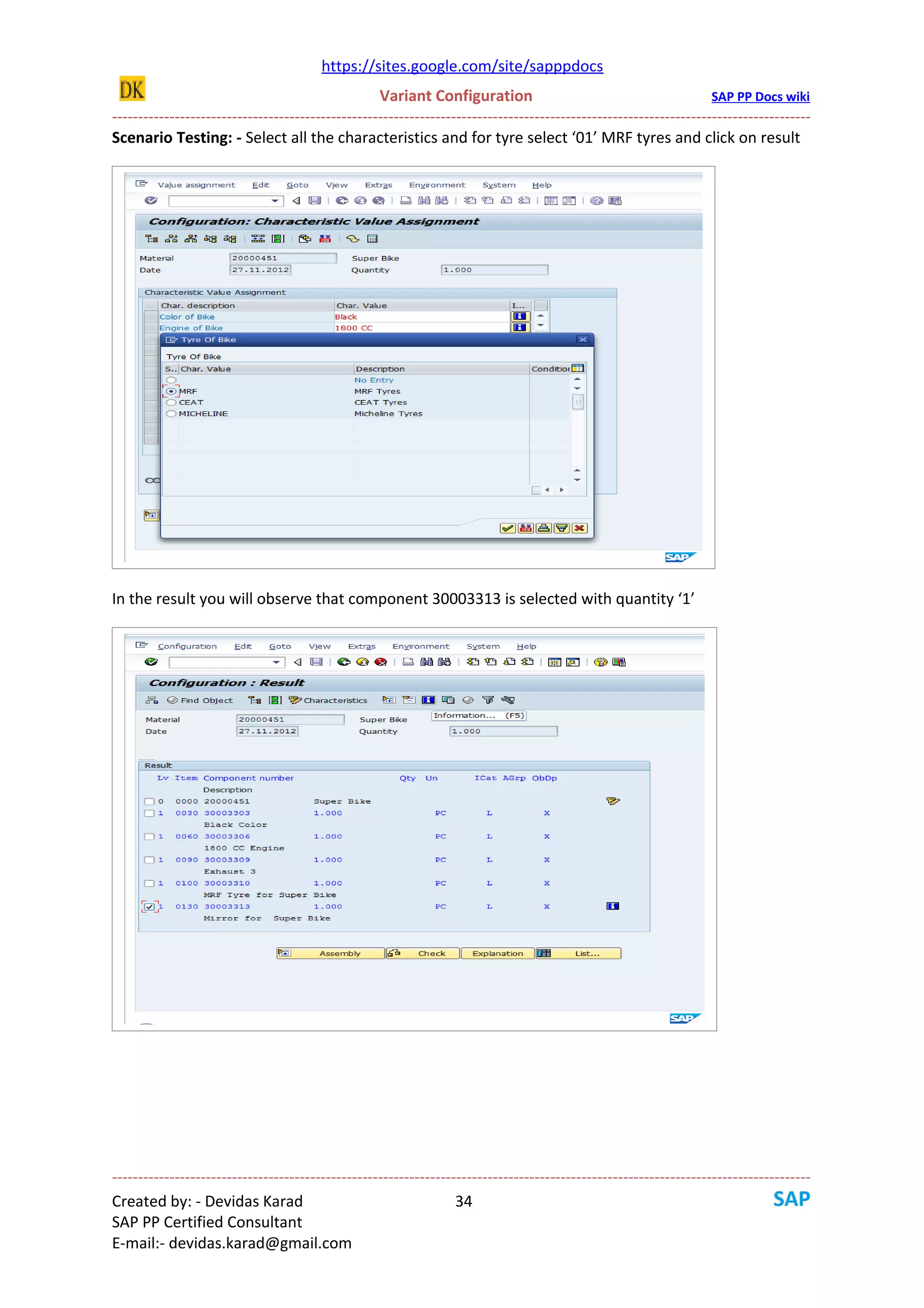The width and height of the screenshot is (924, 1308).
Task: Click table settings icon beside Condition column
Action: click(x=578, y=369)
